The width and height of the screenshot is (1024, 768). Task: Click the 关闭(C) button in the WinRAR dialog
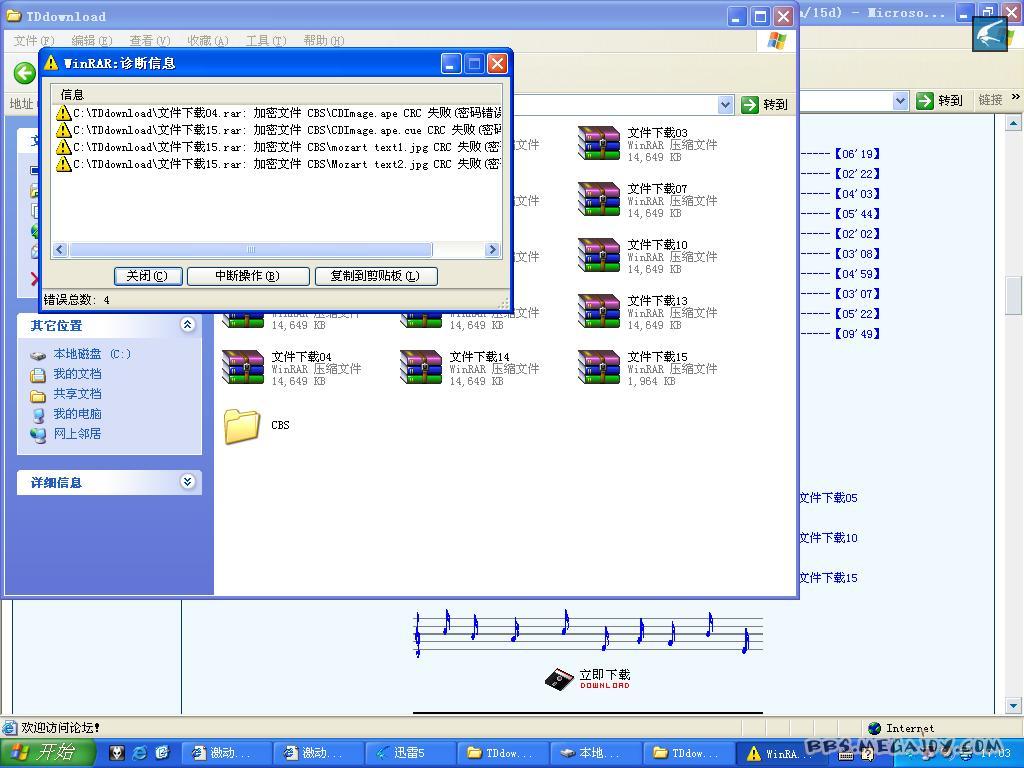pos(147,276)
